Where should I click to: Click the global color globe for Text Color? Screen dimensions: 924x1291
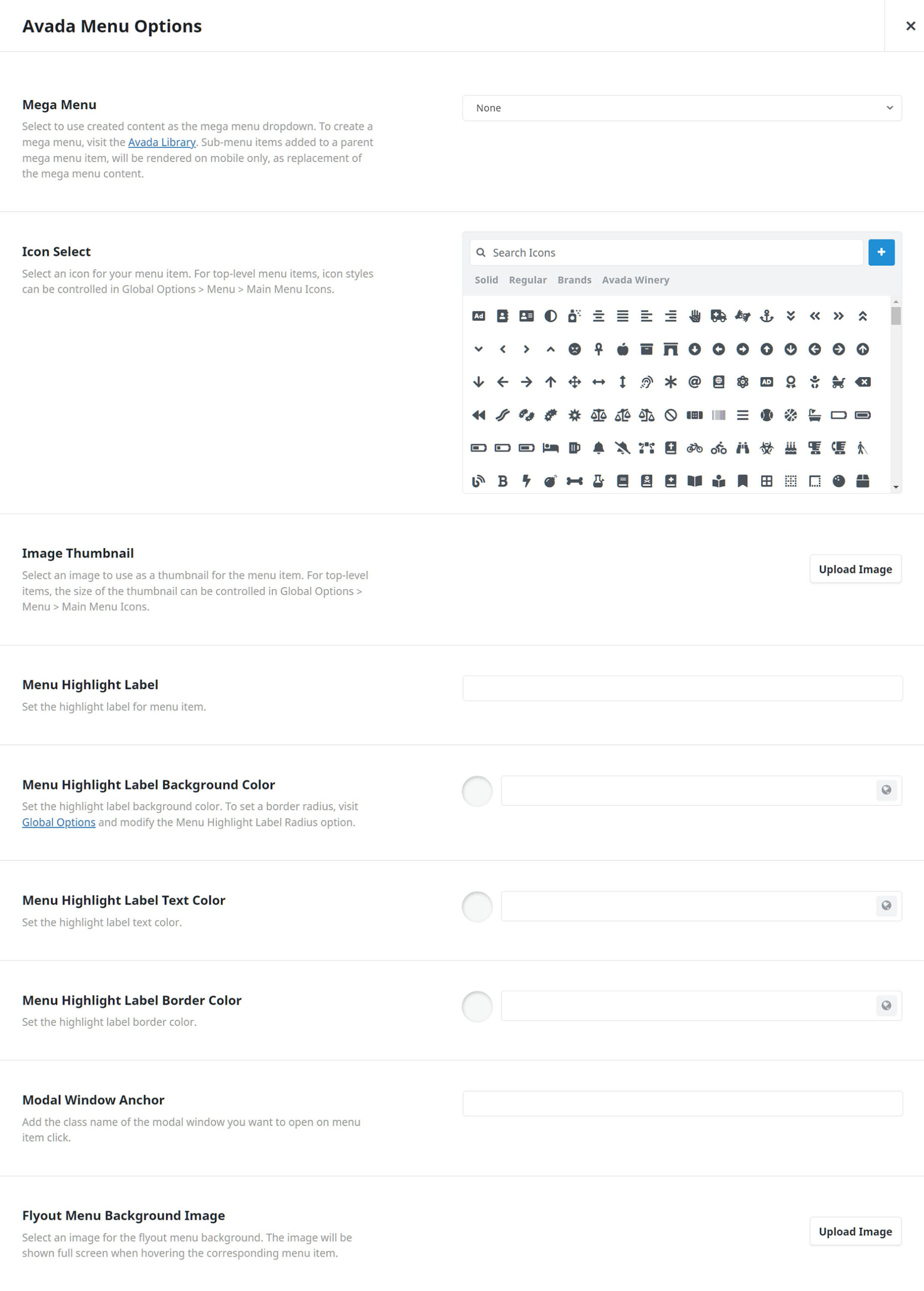[x=886, y=906]
